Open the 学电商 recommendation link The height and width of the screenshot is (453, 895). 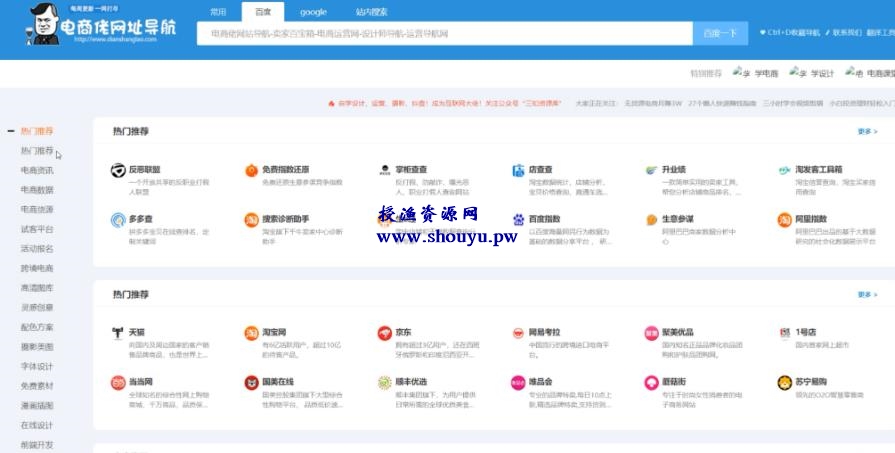pyautogui.click(x=755, y=73)
